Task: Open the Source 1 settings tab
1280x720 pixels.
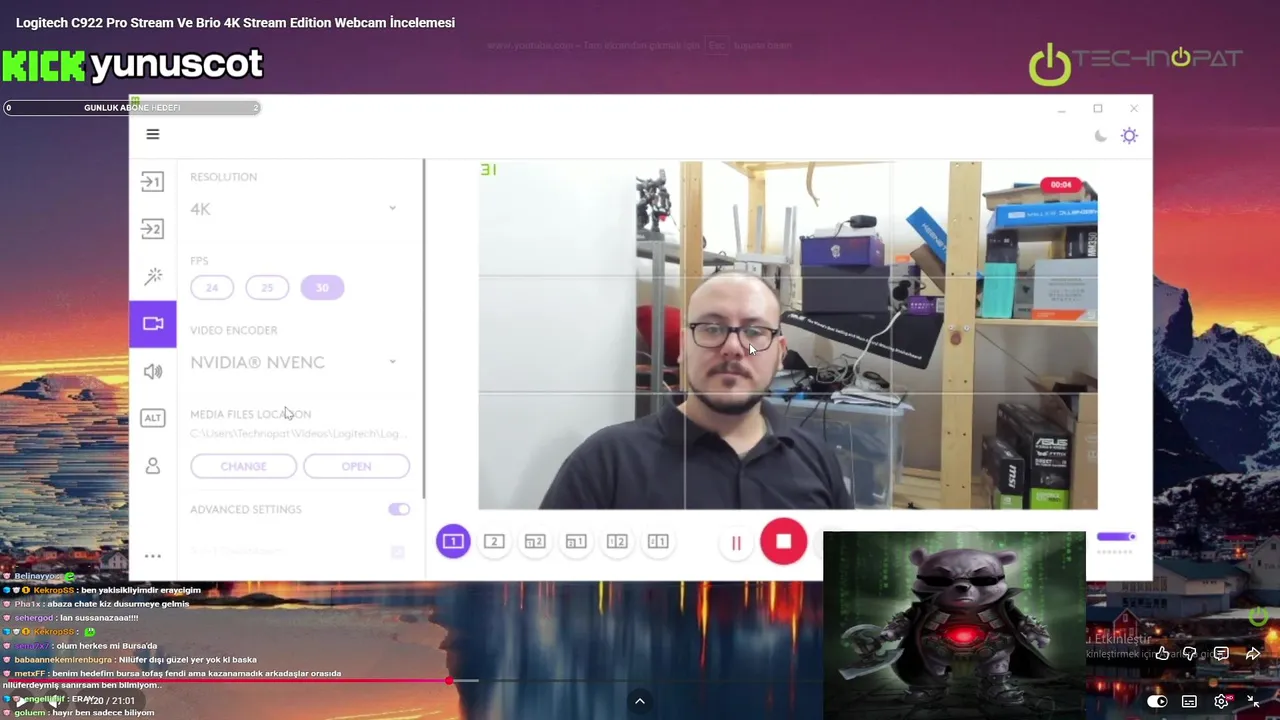Action: pos(152,182)
